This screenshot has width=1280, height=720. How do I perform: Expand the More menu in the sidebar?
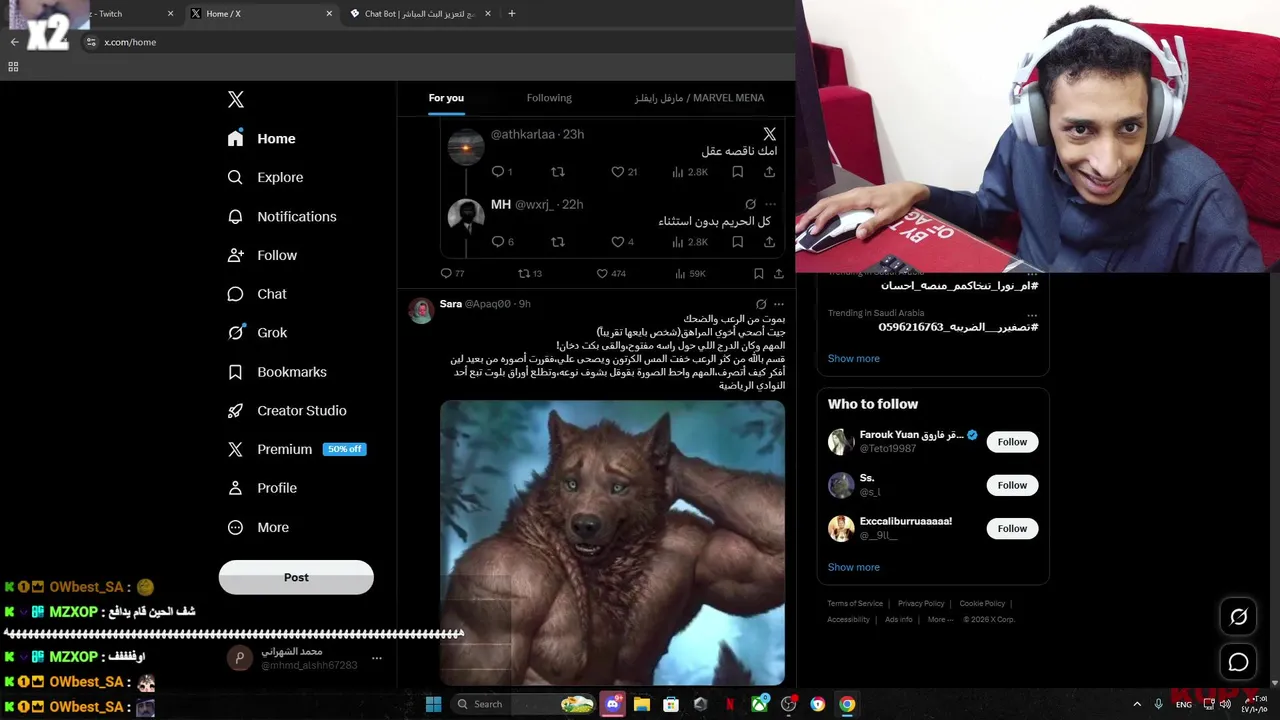[x=258, y=527]
